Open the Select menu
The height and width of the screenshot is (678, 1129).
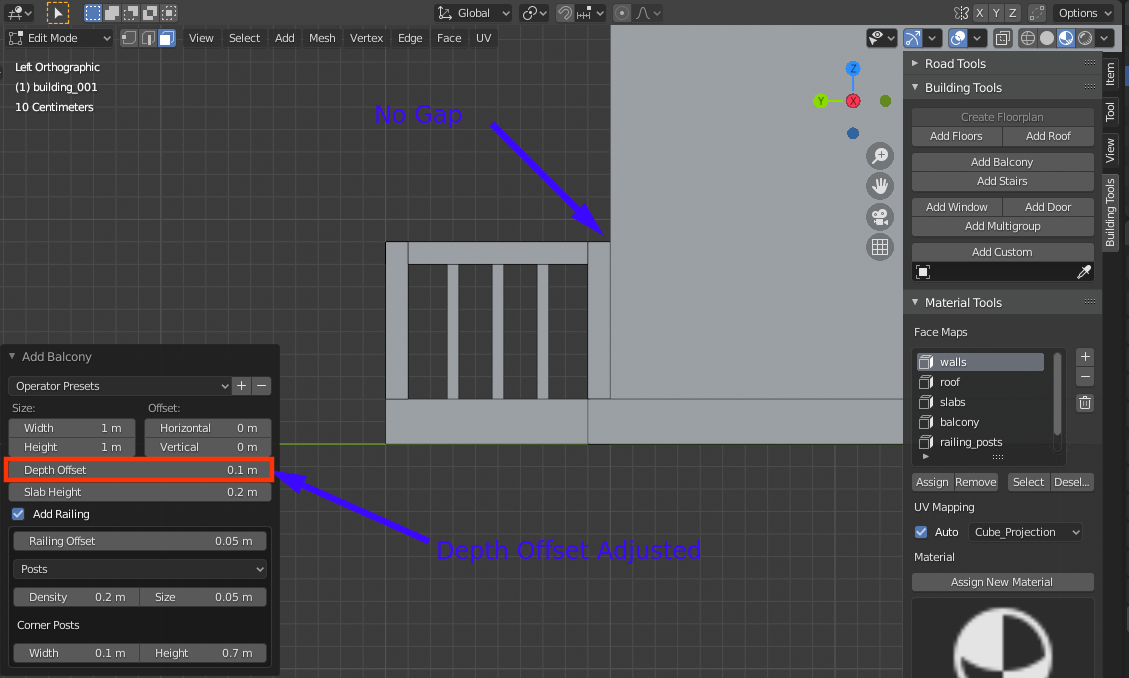244,38
